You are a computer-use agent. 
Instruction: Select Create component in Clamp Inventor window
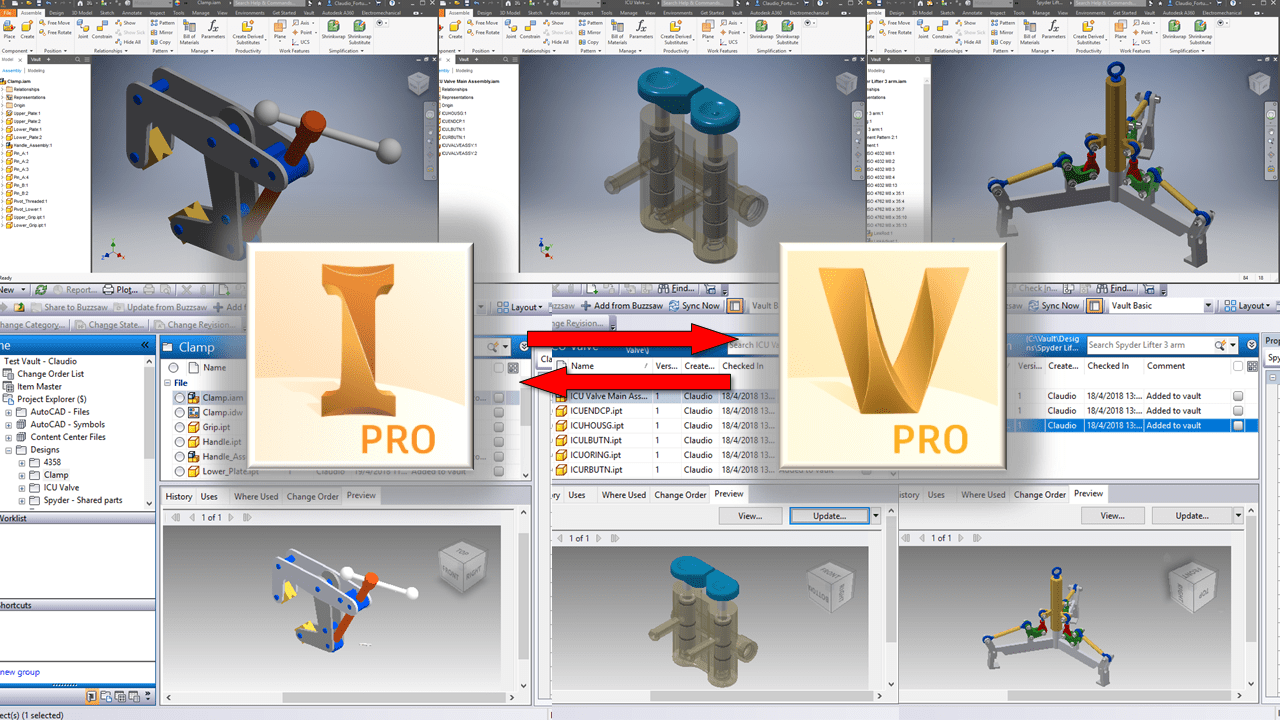25,29
